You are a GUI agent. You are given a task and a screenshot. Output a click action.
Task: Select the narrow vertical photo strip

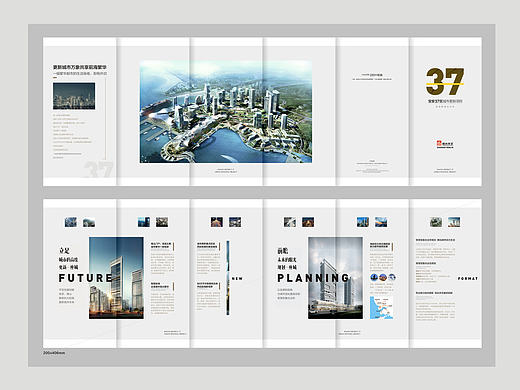(228, 278)
